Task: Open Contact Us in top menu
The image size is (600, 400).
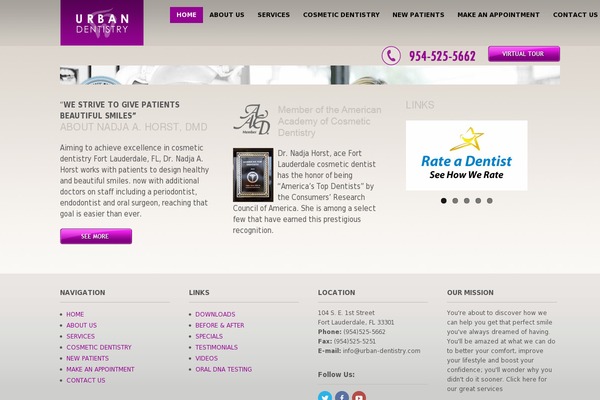Action: 575,15
